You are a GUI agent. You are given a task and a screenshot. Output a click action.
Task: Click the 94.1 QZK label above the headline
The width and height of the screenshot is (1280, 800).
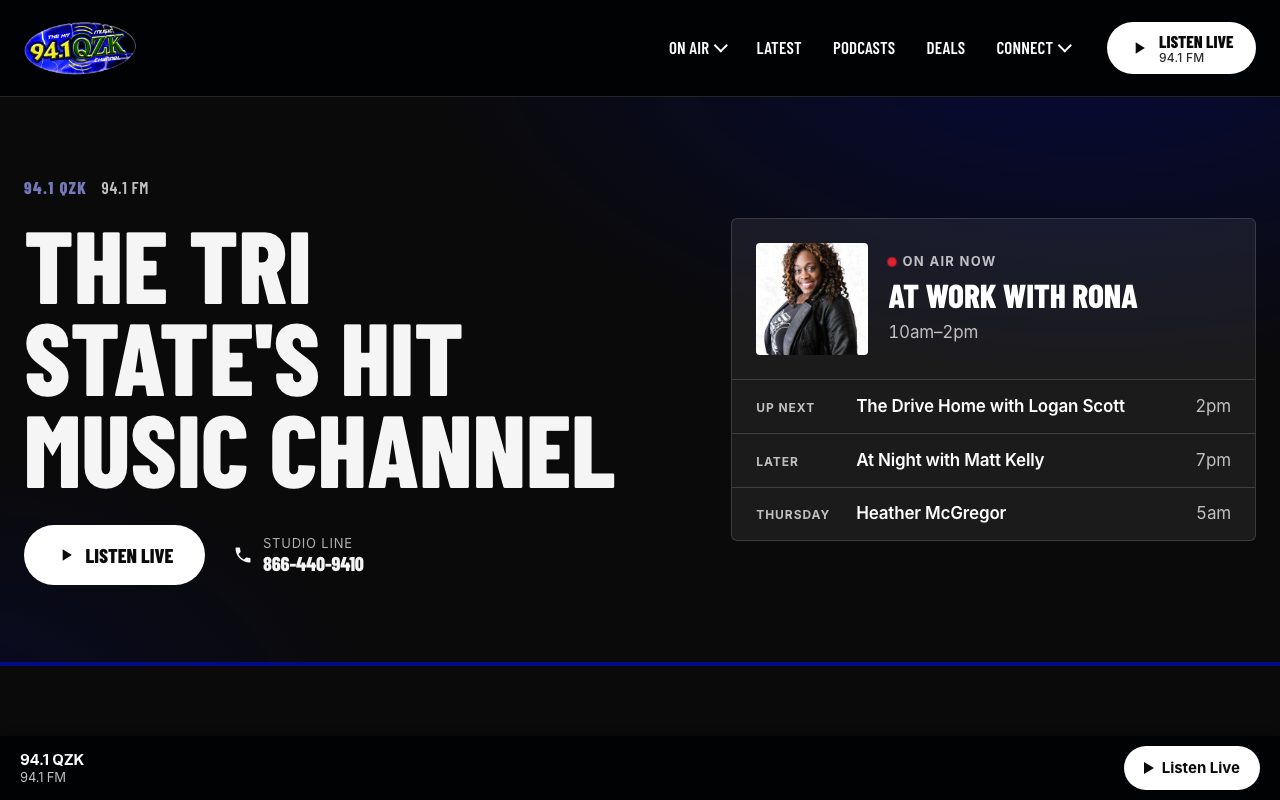(55, 188)
